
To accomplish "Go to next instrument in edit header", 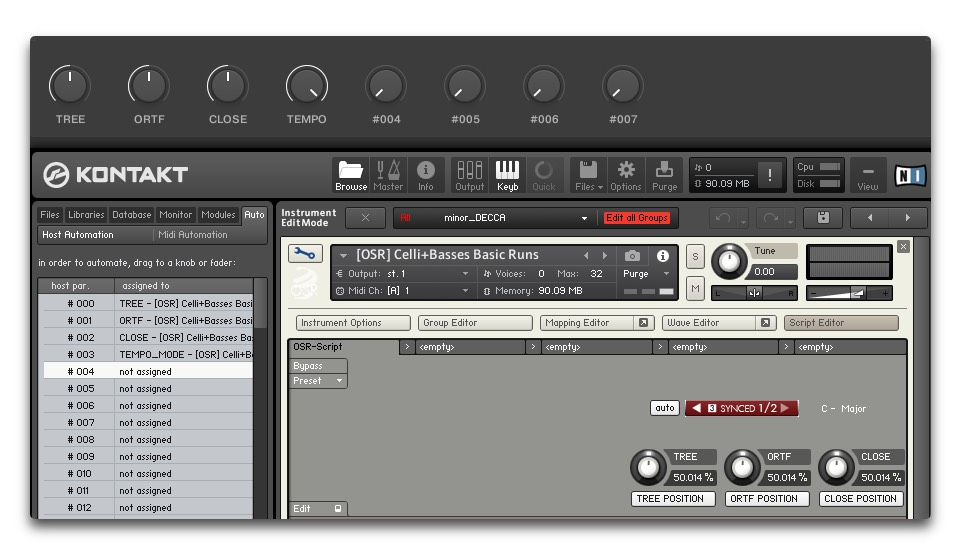I will tap(908, 218).
